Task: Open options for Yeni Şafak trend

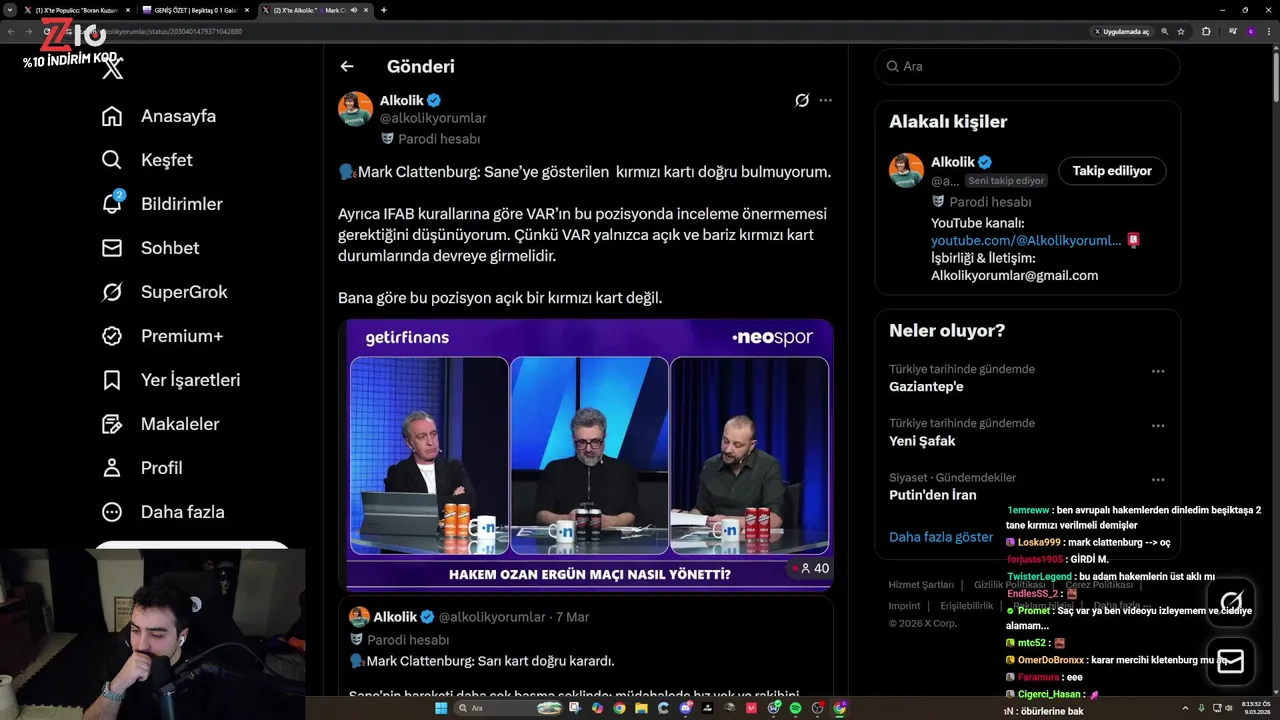Action: click(1158, 425)
